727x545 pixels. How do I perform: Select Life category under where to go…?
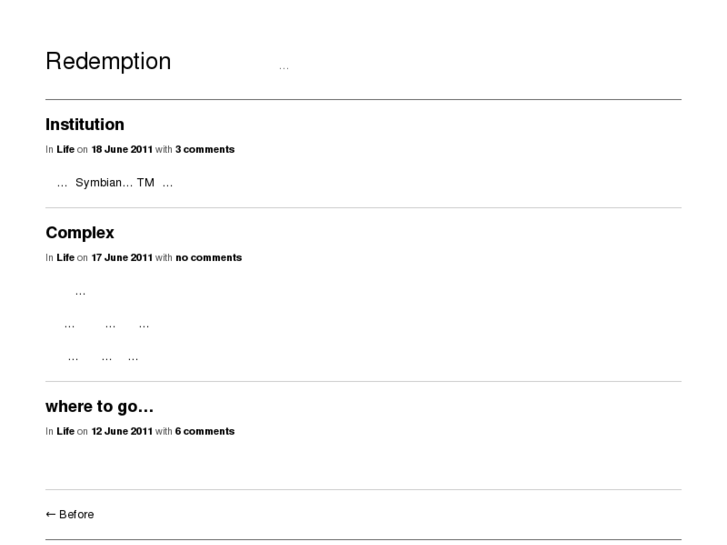coord(65,431)
